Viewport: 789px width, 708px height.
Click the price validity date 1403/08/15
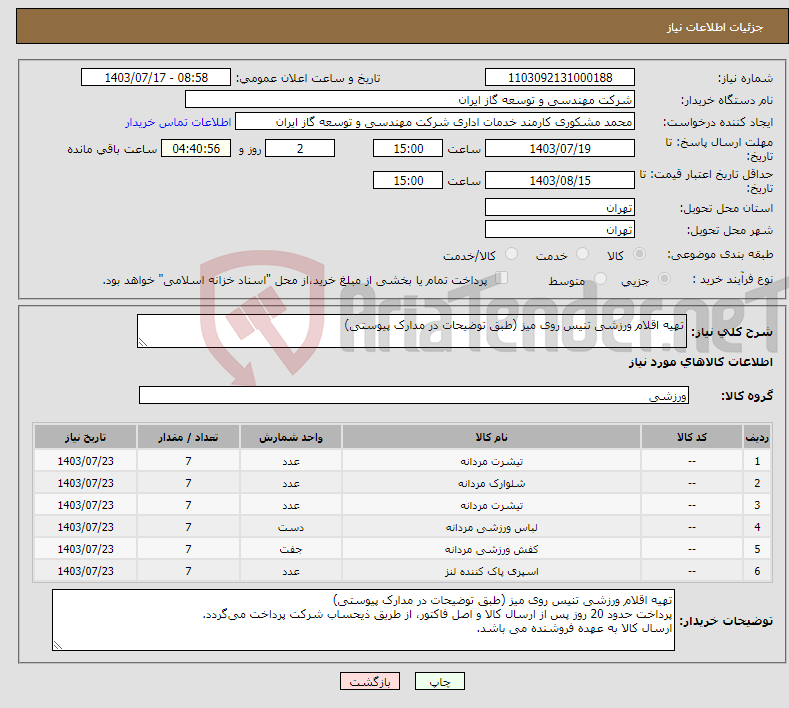click(x=560, y=180)
